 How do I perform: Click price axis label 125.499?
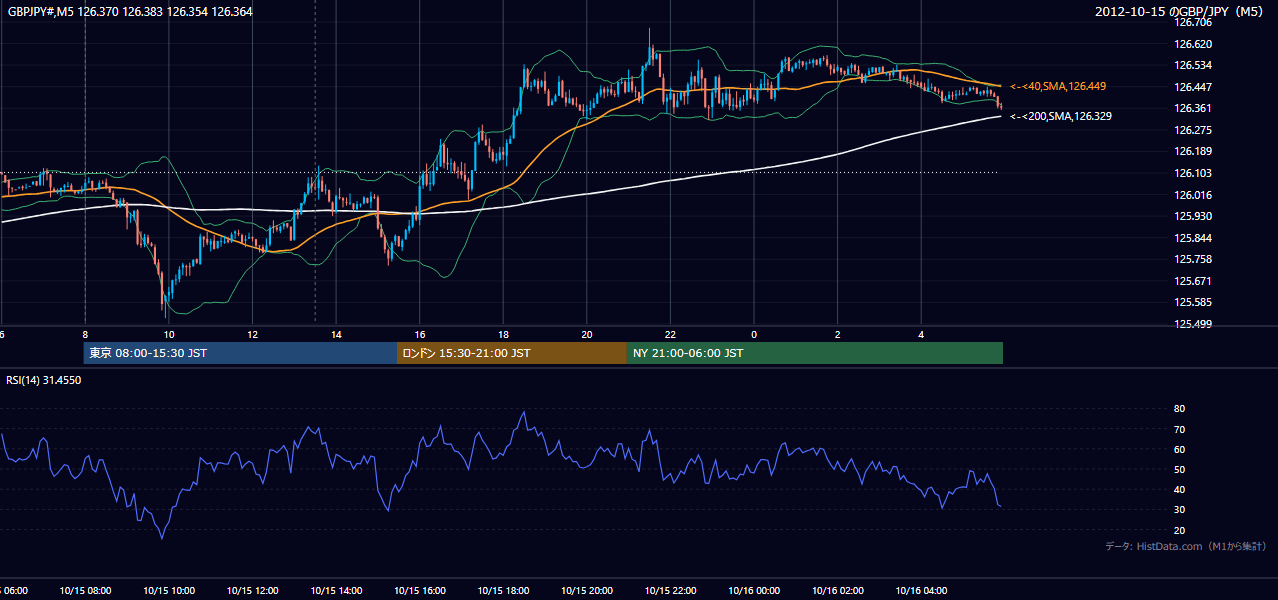1194,324
